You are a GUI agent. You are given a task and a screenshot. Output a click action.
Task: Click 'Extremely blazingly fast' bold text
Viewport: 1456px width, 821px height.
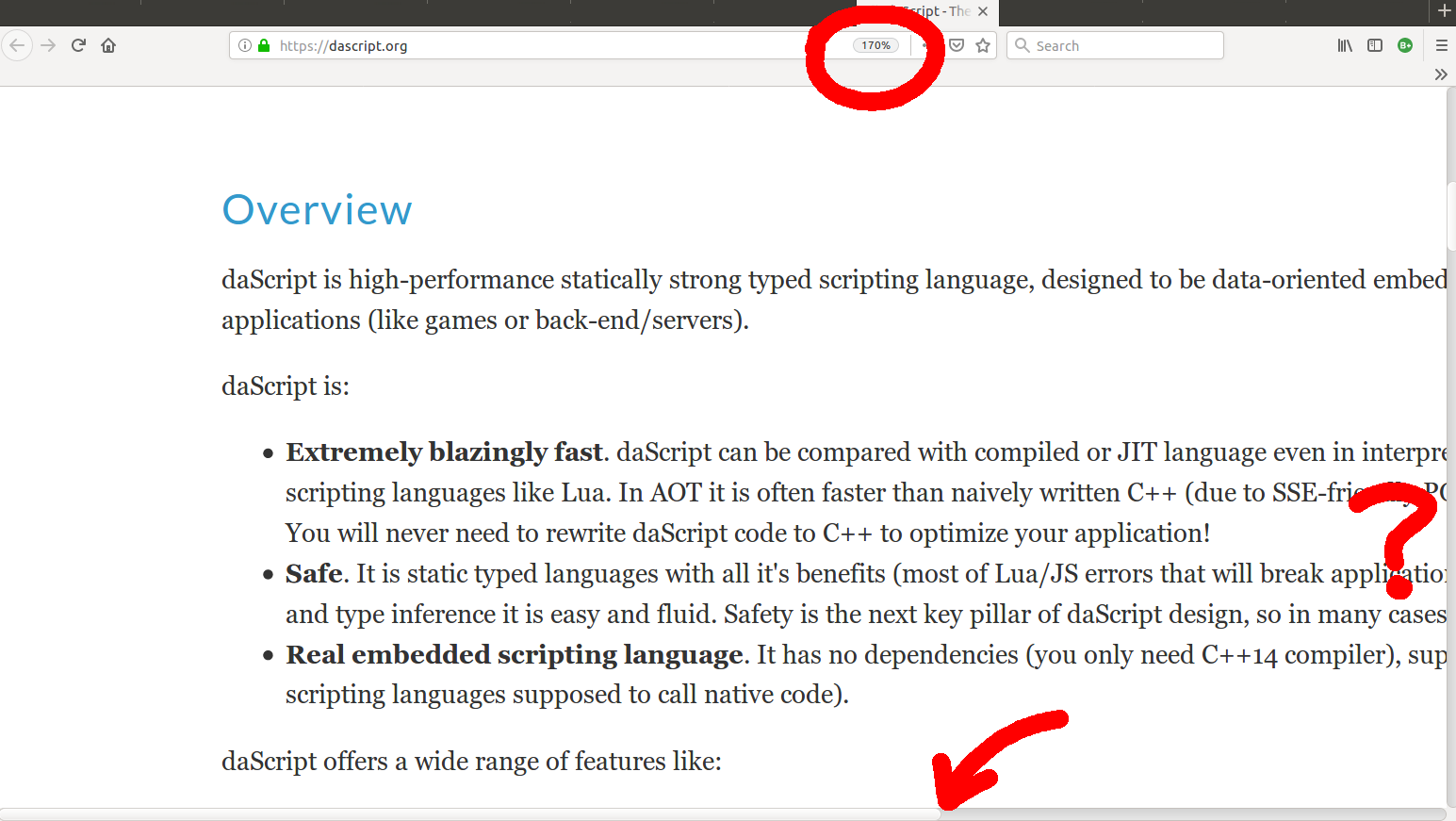(x=445, y=452)
